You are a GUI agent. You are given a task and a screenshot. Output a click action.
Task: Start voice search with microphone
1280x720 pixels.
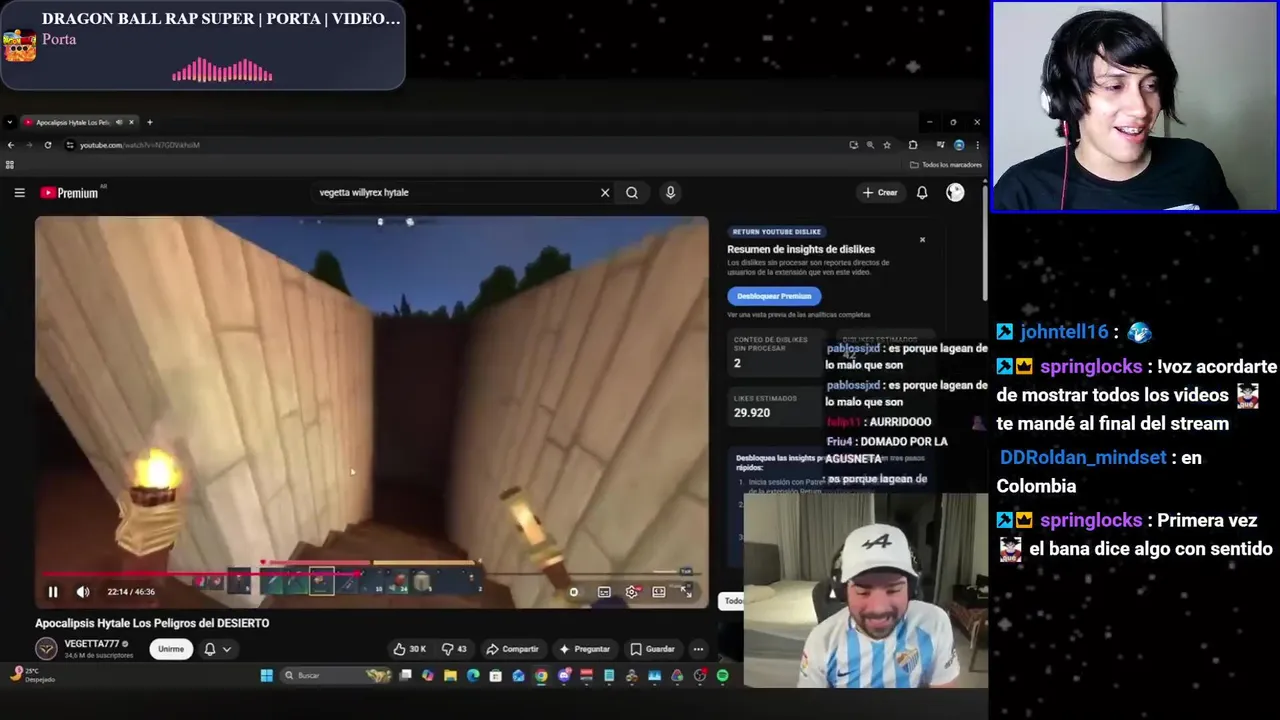tap(670, 193)
